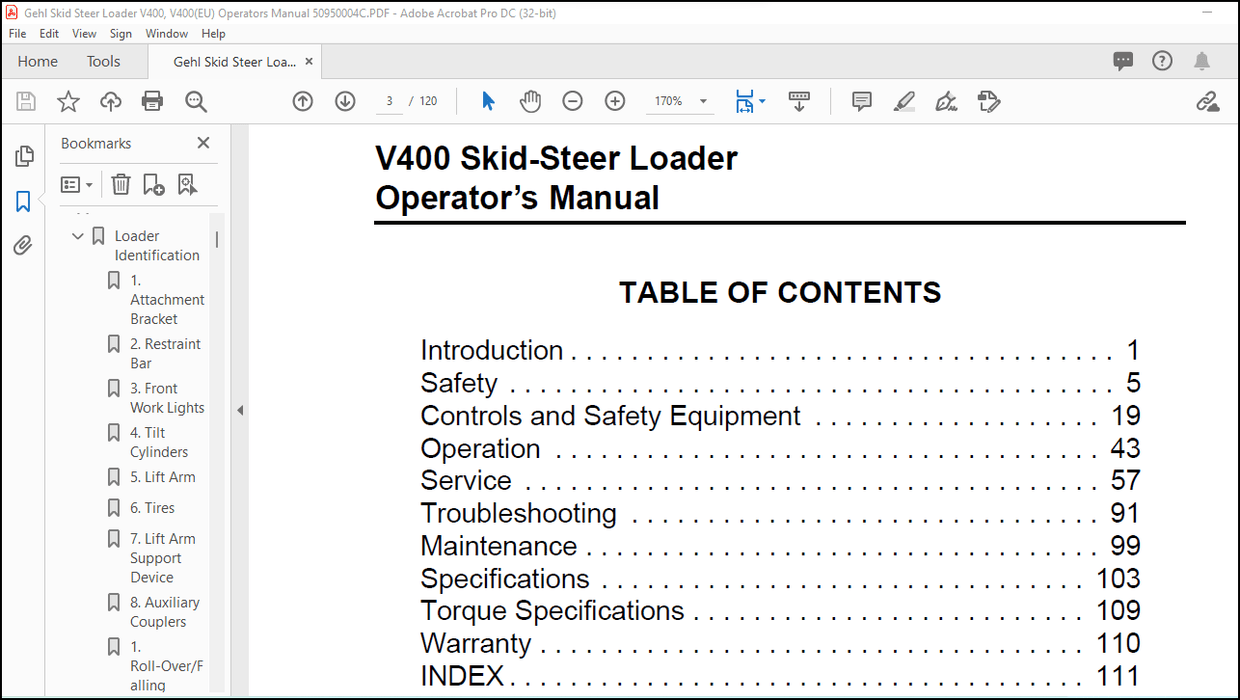Go to the next page

tap(344, 101)
